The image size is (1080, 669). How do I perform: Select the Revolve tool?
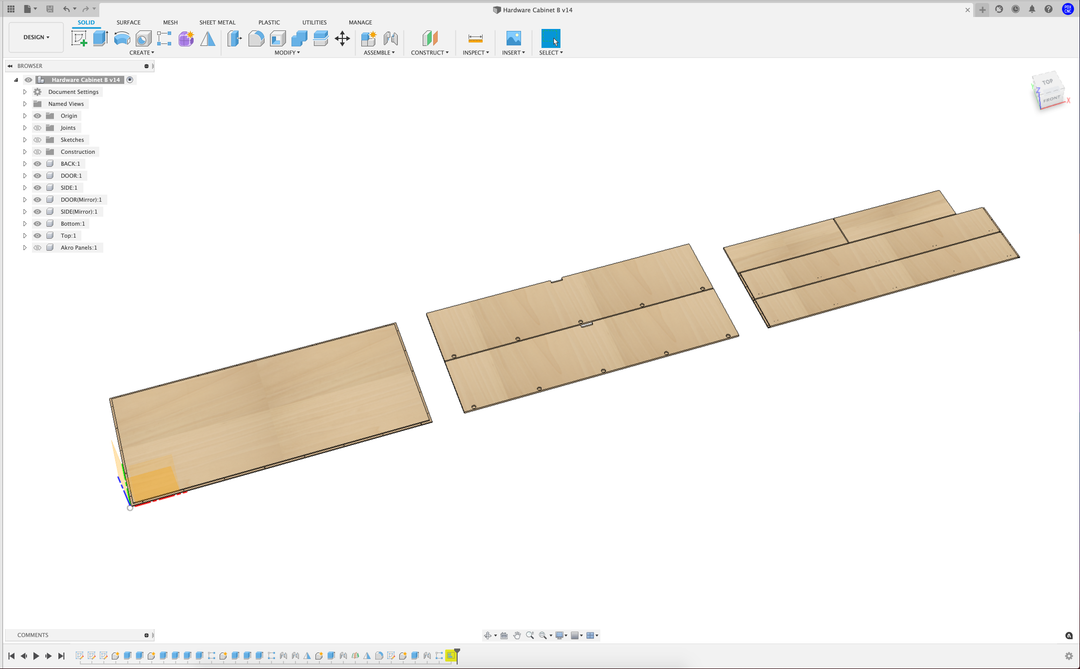[x=122, y=39]
